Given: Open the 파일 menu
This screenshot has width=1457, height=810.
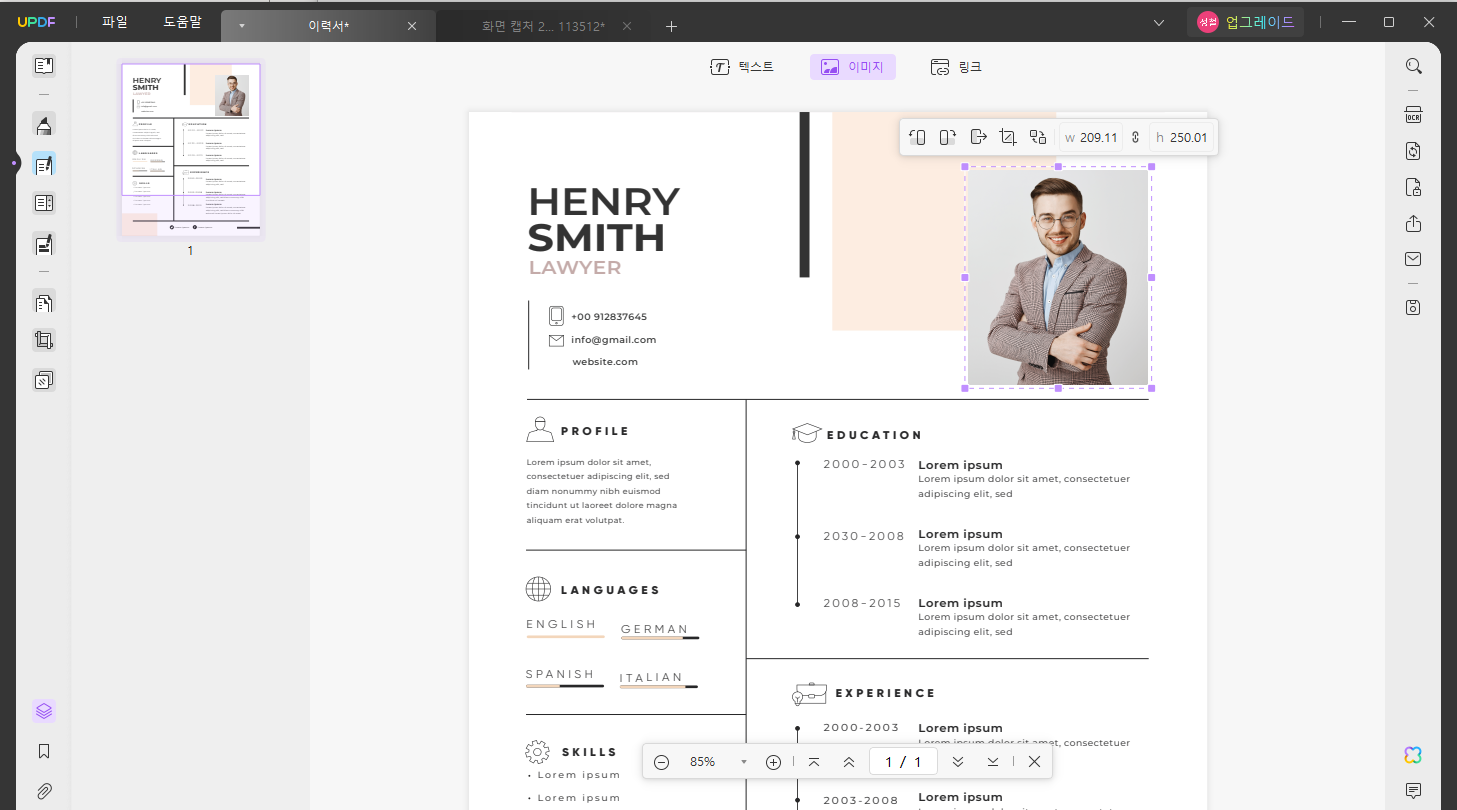Looking at the screenshot, I should (x=115, y=22).
